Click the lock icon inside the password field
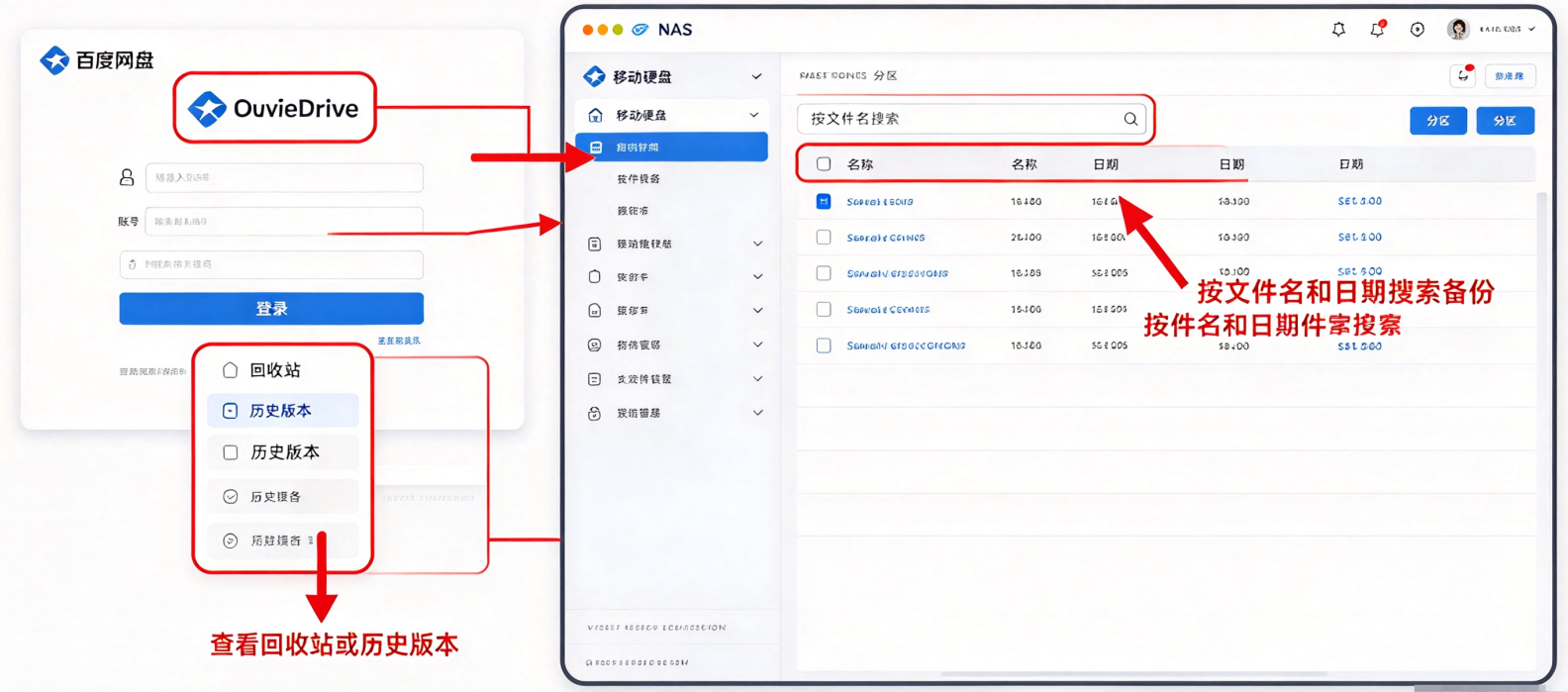 pyautogui.click(x=133, y=264)
